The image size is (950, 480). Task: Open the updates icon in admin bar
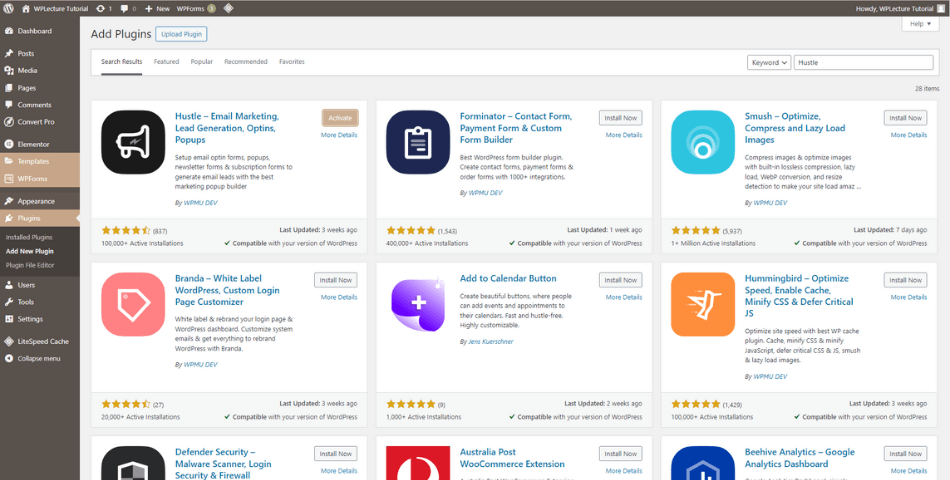(x=101, y=8)
